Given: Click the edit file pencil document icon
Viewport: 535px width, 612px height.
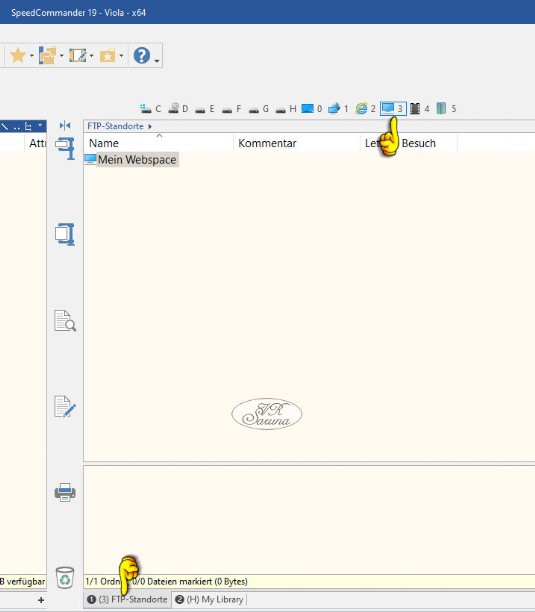Looking at the screenshot, I should tap(65, 406).
